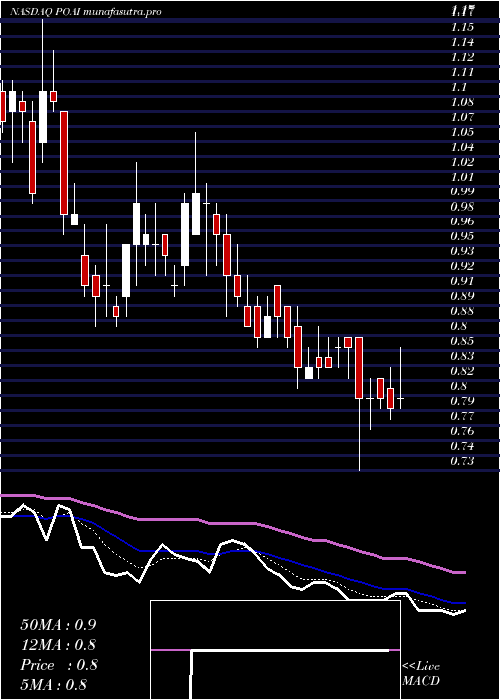Select the 0.96 price axis label
Viewport: 500px width, 700px height.
pos(462,222)
